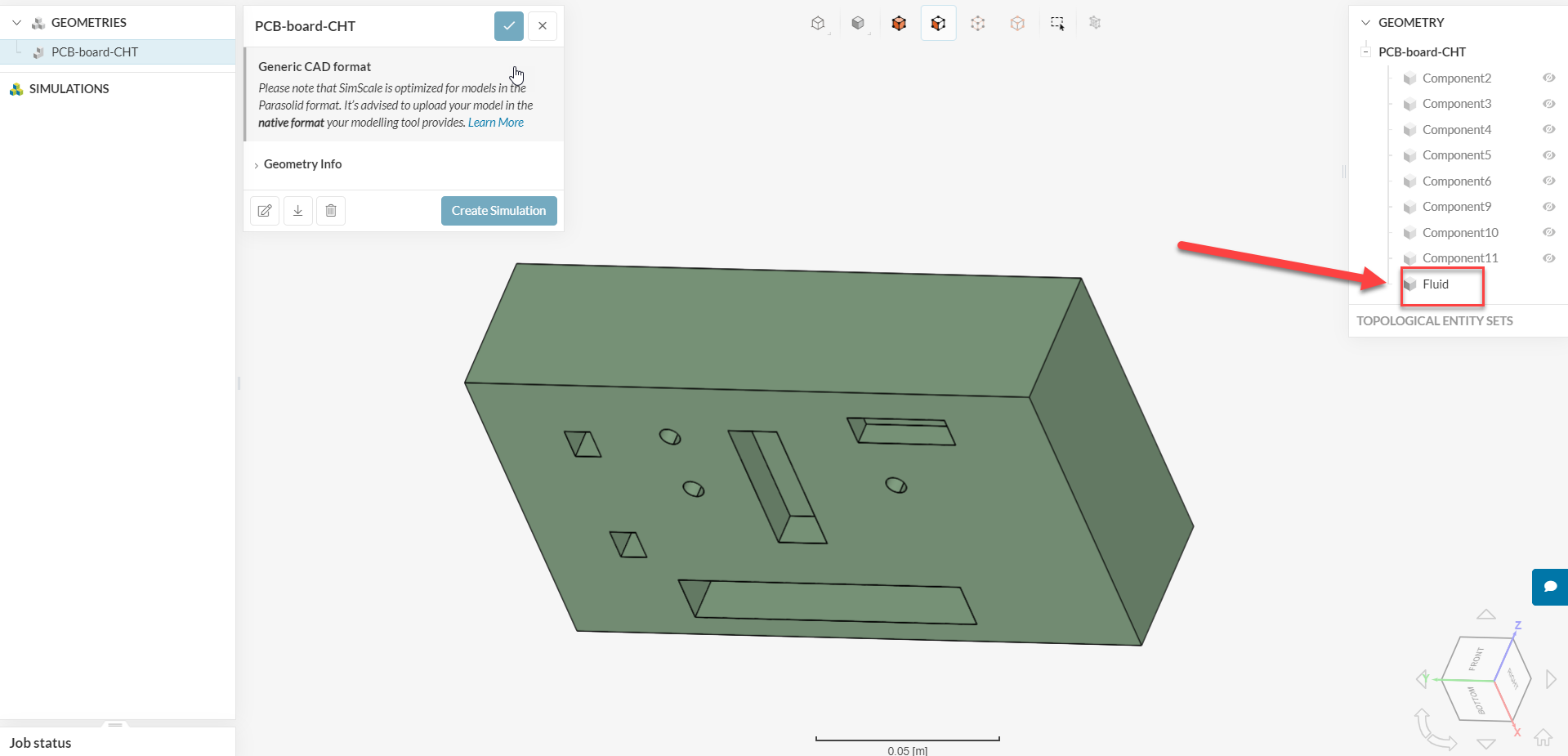
Task: Click the Component2 solid cube icon
Action: [x=1409, y=78]
